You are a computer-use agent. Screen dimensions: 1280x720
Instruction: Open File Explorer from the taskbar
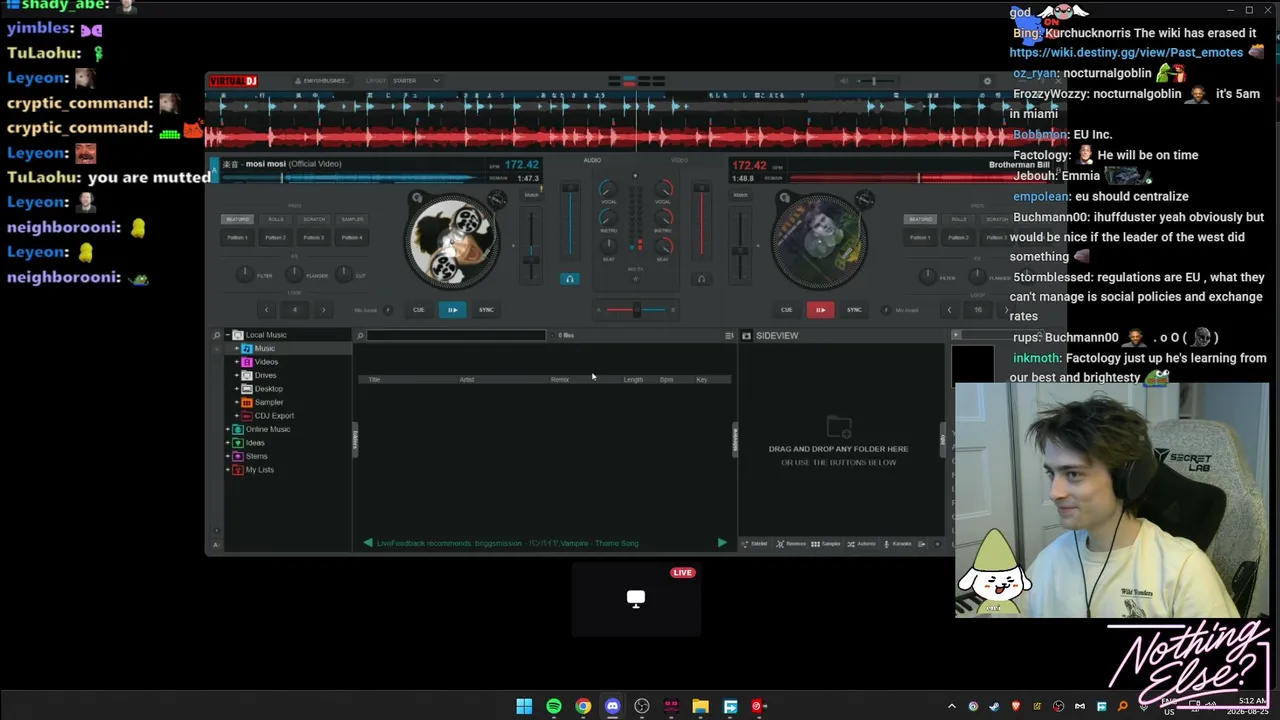point(701,706)
